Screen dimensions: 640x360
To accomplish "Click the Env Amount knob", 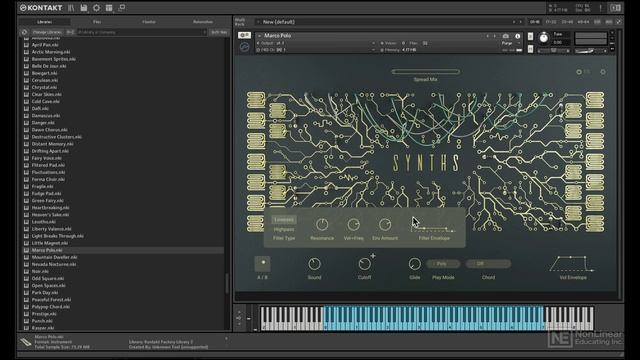I will tap(385, 224).
